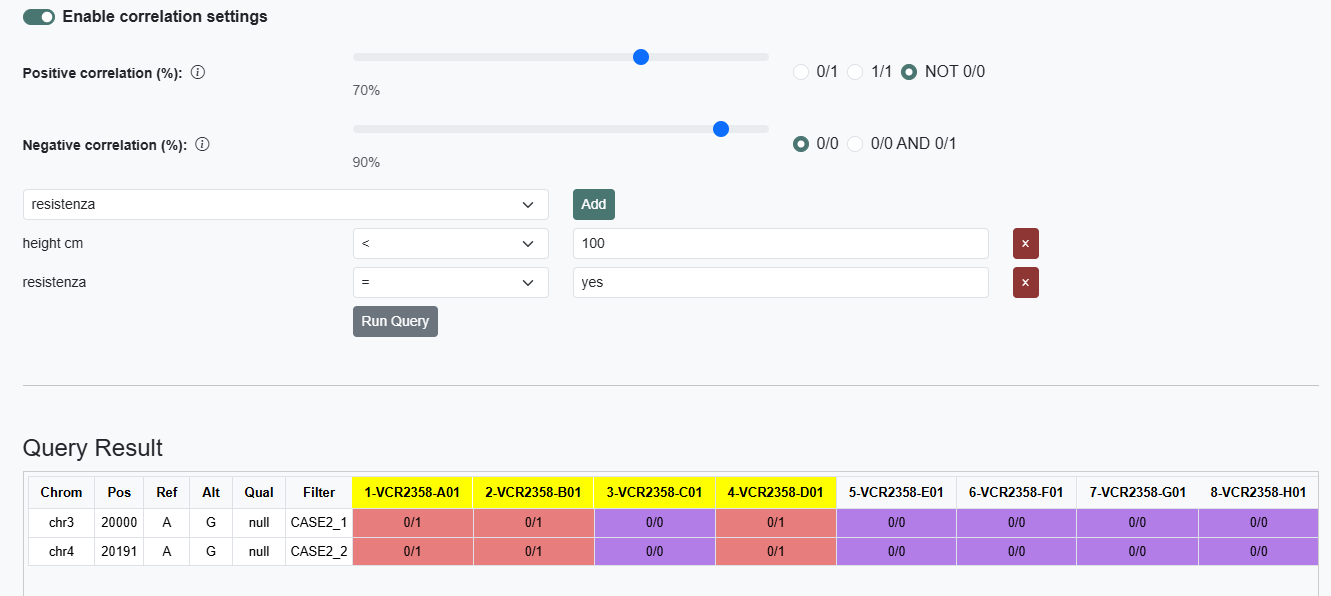Click info icon beside Negative correlation
Viewport: 1331px width, 596px height.
pos(202,145)
